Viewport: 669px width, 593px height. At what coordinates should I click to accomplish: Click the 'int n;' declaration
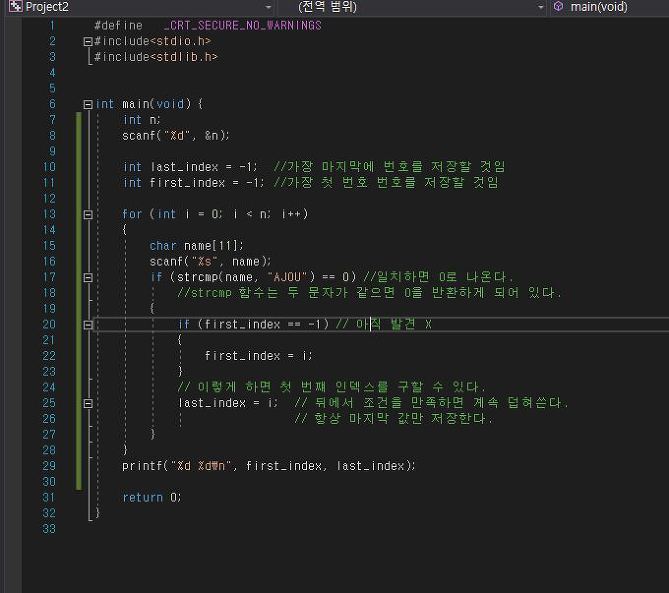click(x=142, y=120)
